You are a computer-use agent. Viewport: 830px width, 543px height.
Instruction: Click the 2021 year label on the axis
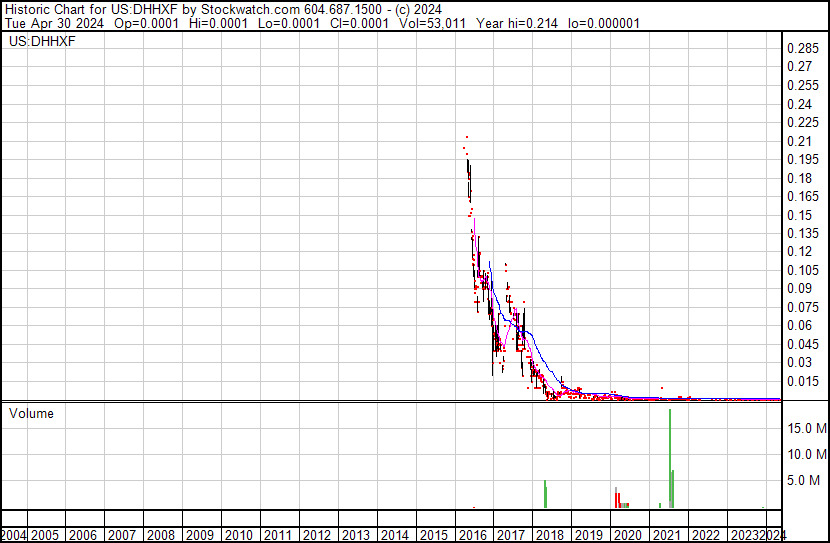667,535
